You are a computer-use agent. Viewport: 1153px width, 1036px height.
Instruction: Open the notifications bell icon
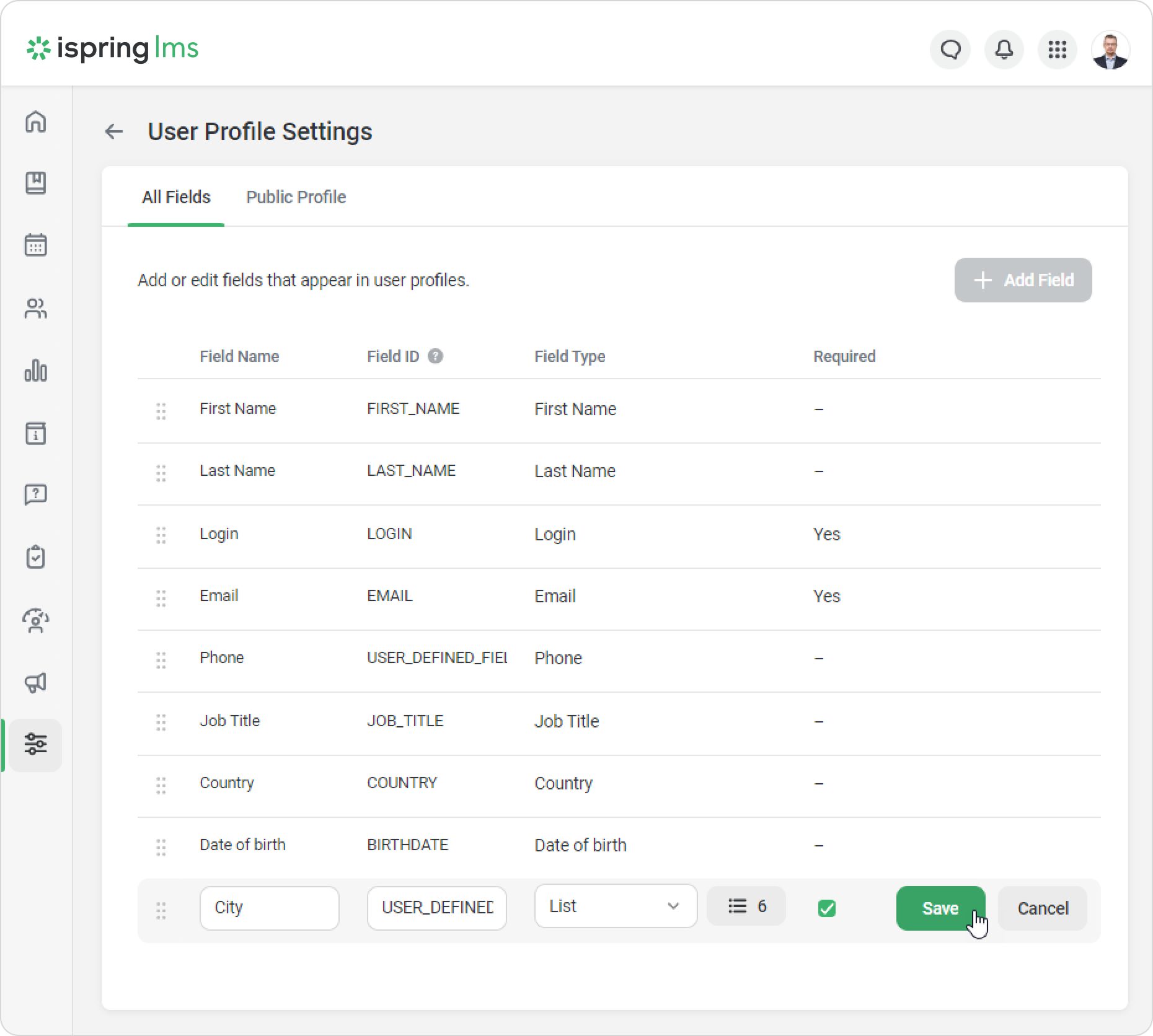coord(1004,49)
